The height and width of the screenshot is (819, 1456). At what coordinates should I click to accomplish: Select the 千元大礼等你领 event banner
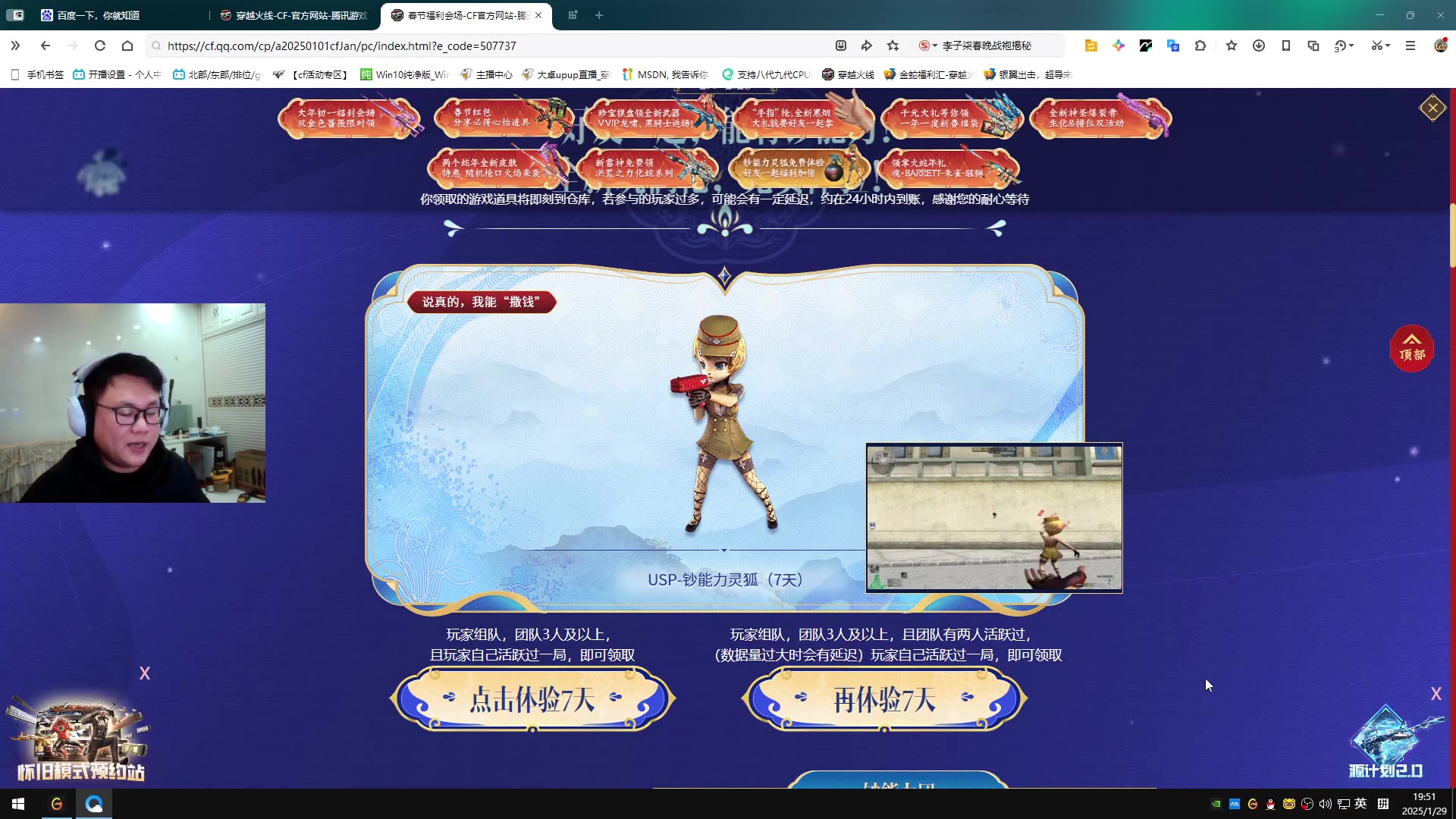(x=952, y=118)
